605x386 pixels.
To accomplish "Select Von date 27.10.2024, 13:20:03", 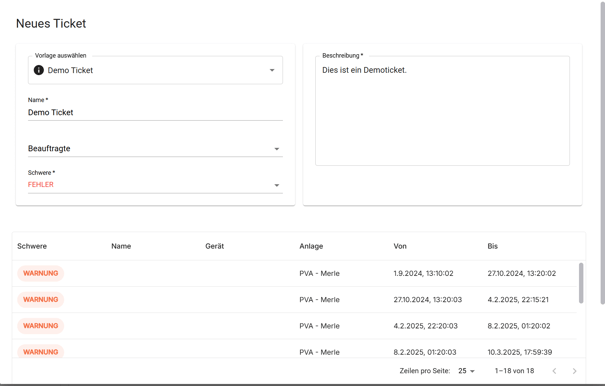I will pyautogui.click(x=428, y=300).
